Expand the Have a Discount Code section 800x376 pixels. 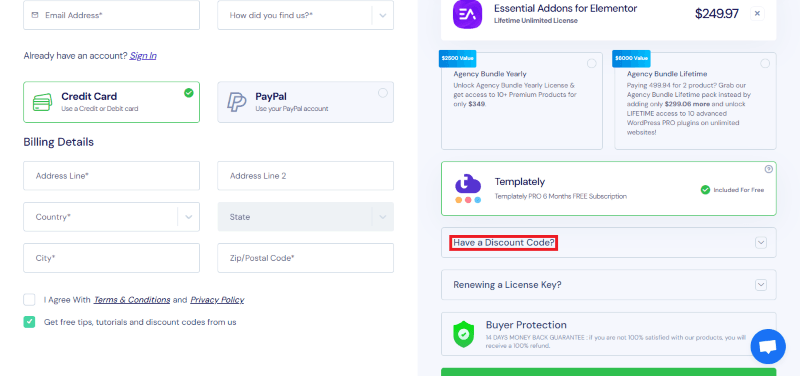click(x=609, y=243)
